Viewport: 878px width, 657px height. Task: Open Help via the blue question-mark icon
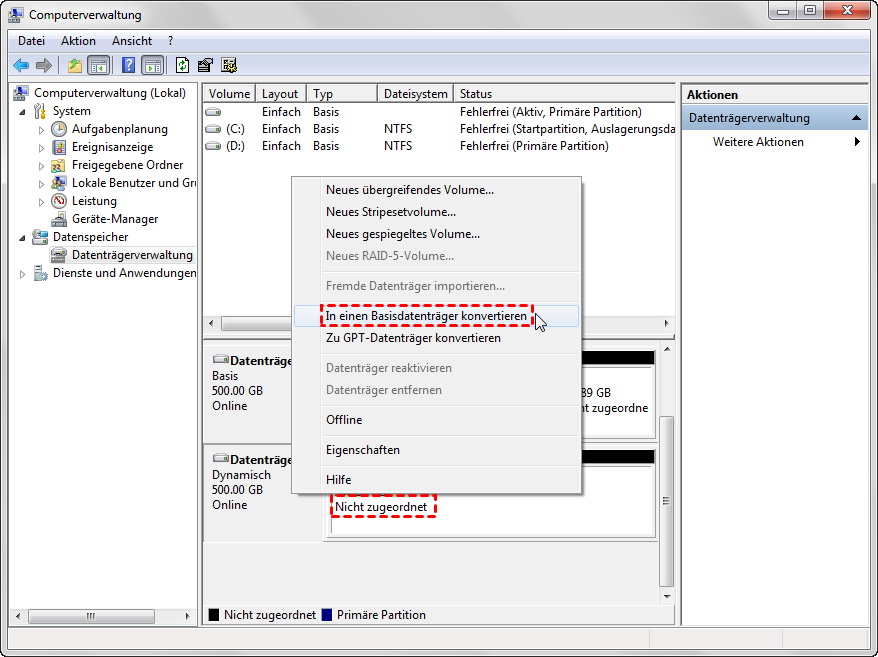tap(128, 66)
